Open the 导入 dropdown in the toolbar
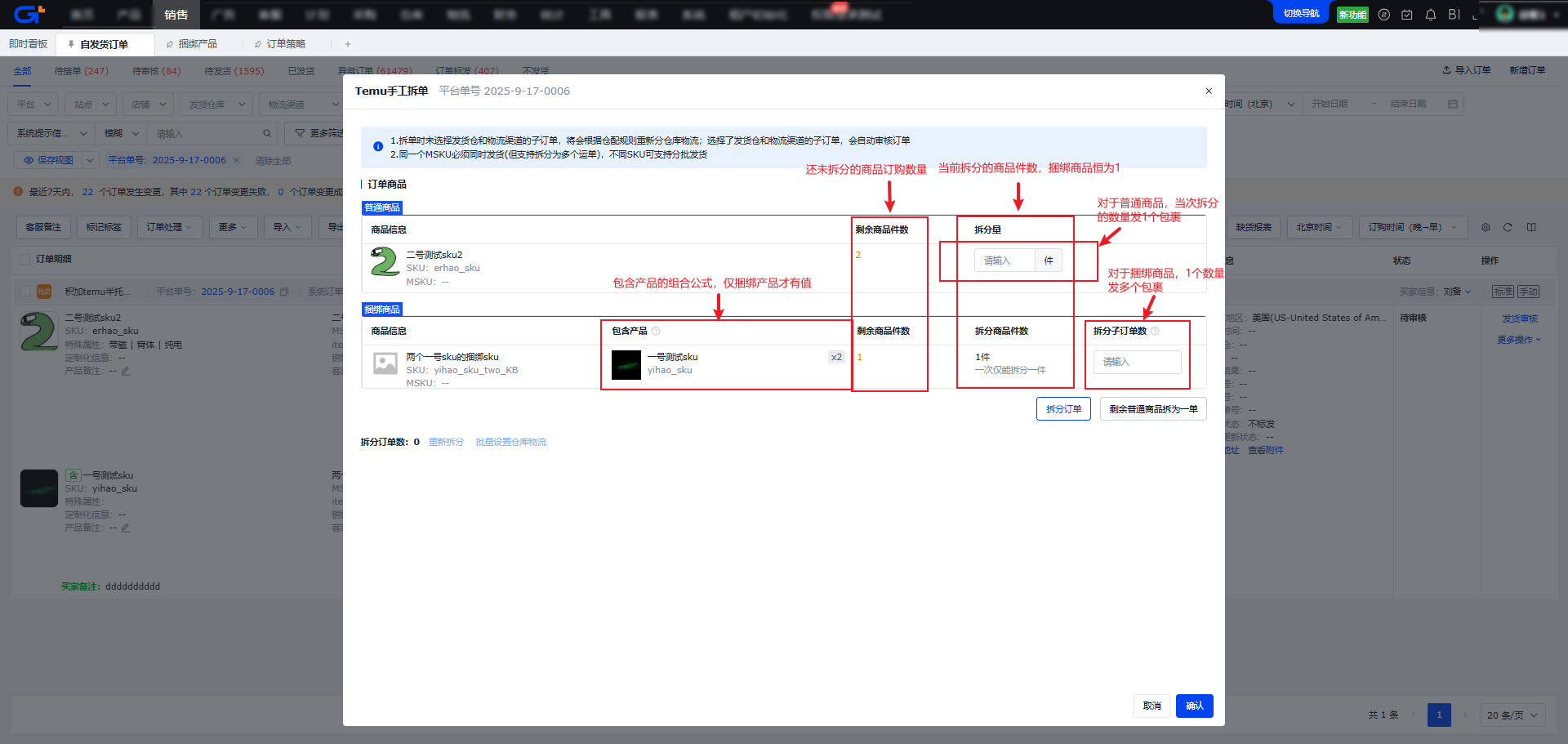Screen dimensions: 1568x744 click(287, 227)
